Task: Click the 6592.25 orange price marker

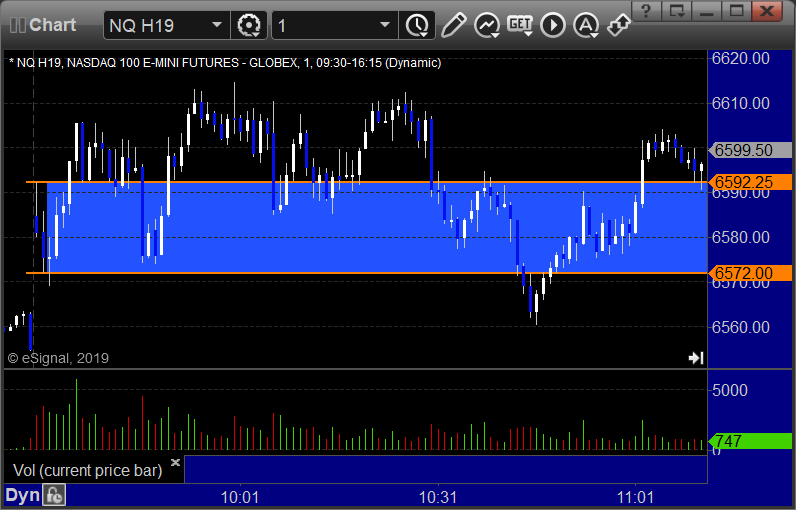Action: coord(749,182)
